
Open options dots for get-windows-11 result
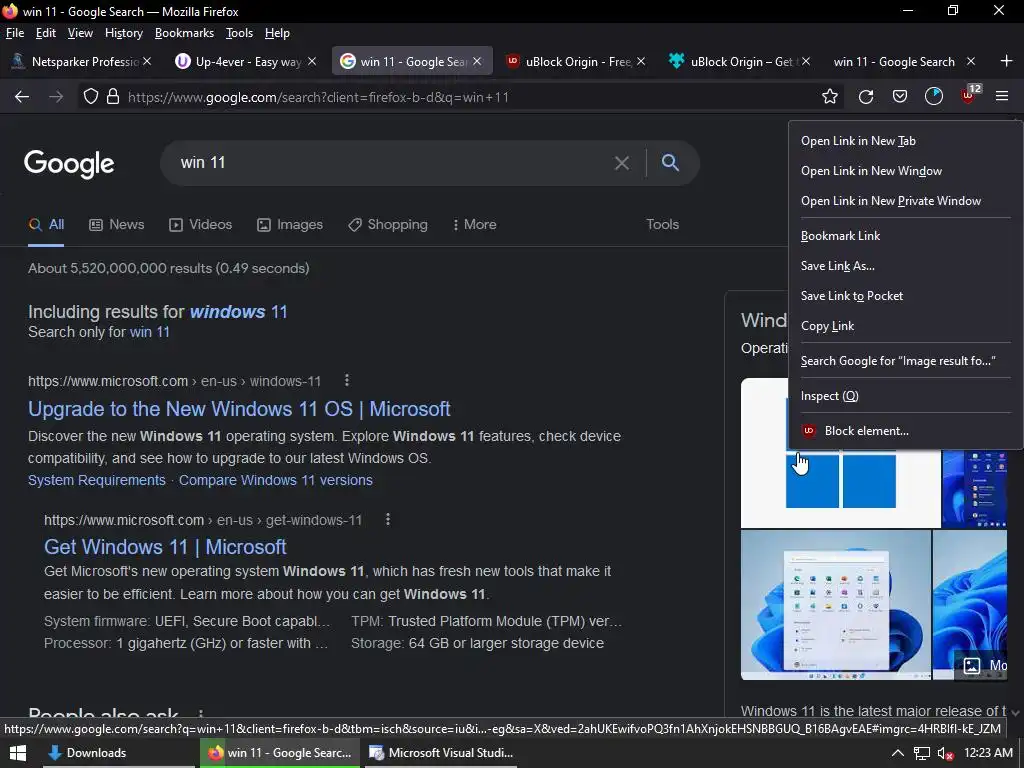388,519
